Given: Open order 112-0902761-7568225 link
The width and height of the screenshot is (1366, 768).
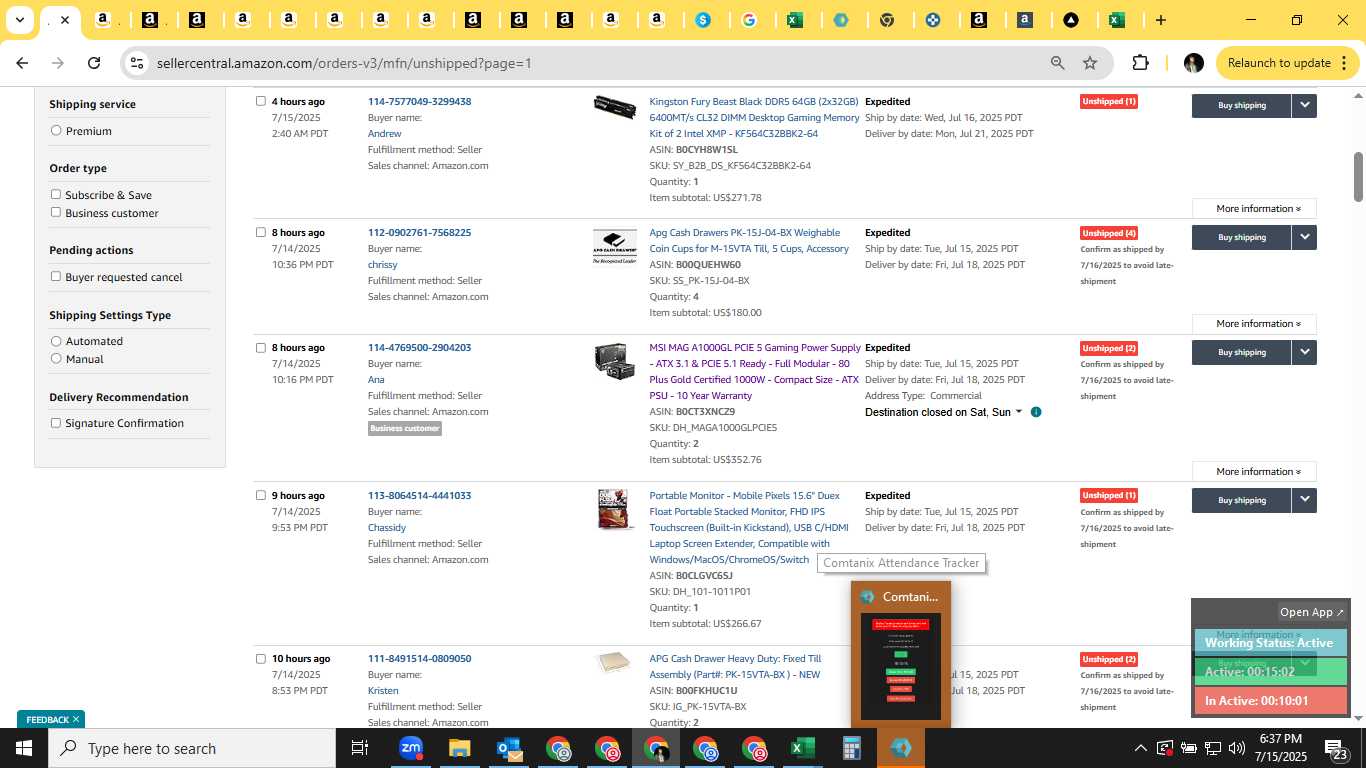Looking at the screenshot, I should coord(419,232).
